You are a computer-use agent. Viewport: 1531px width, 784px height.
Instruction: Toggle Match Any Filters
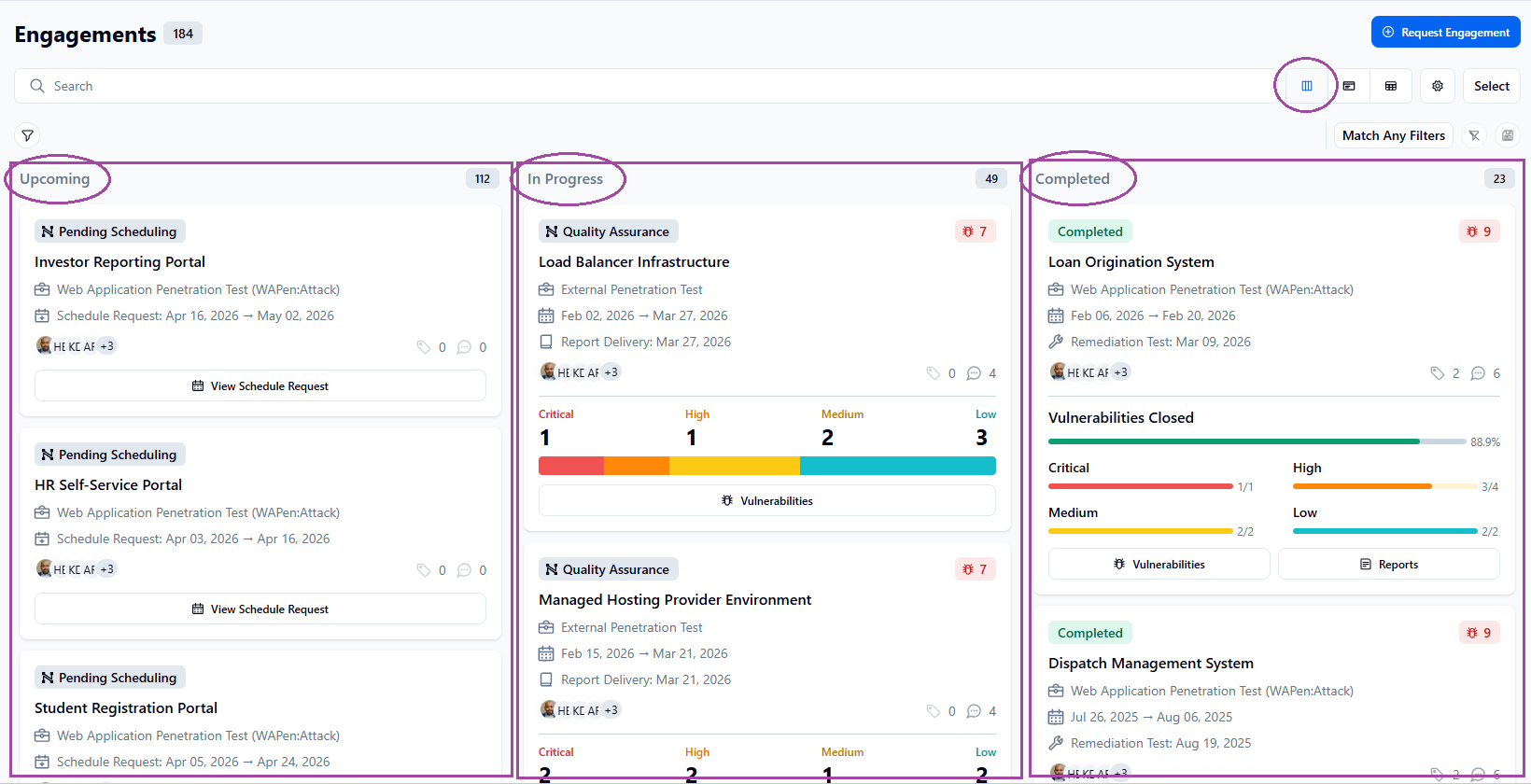tap(1393, 135)
